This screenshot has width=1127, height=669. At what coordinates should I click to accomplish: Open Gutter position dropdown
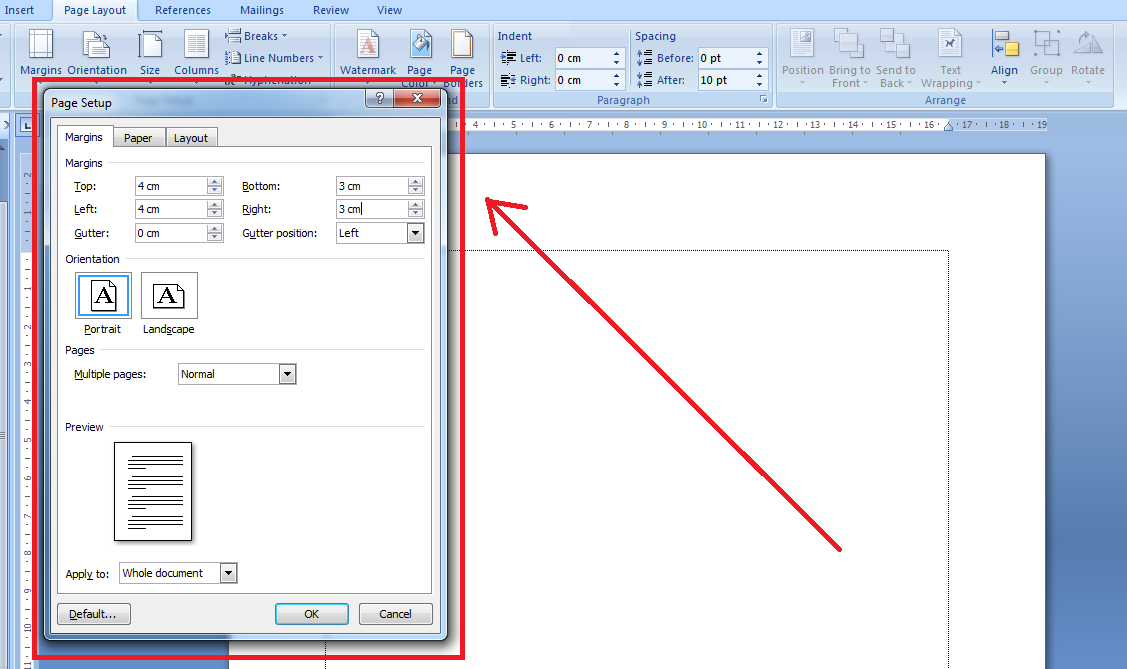[x=415, y=233]
